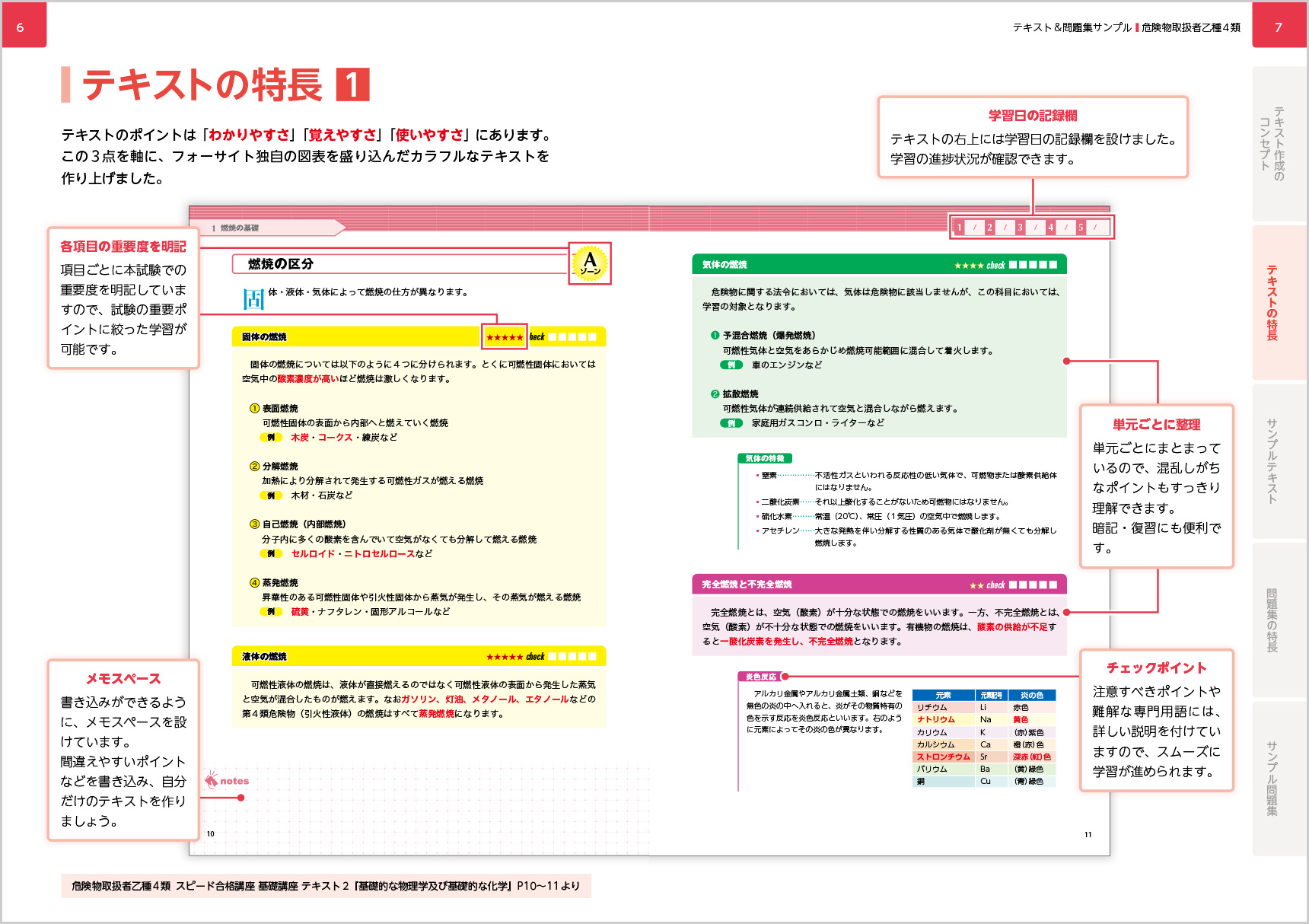Image resolution: width=1309 pixels, height=924 pixels.
Task: Click the page 6 number tab
Action: [24, 25]
